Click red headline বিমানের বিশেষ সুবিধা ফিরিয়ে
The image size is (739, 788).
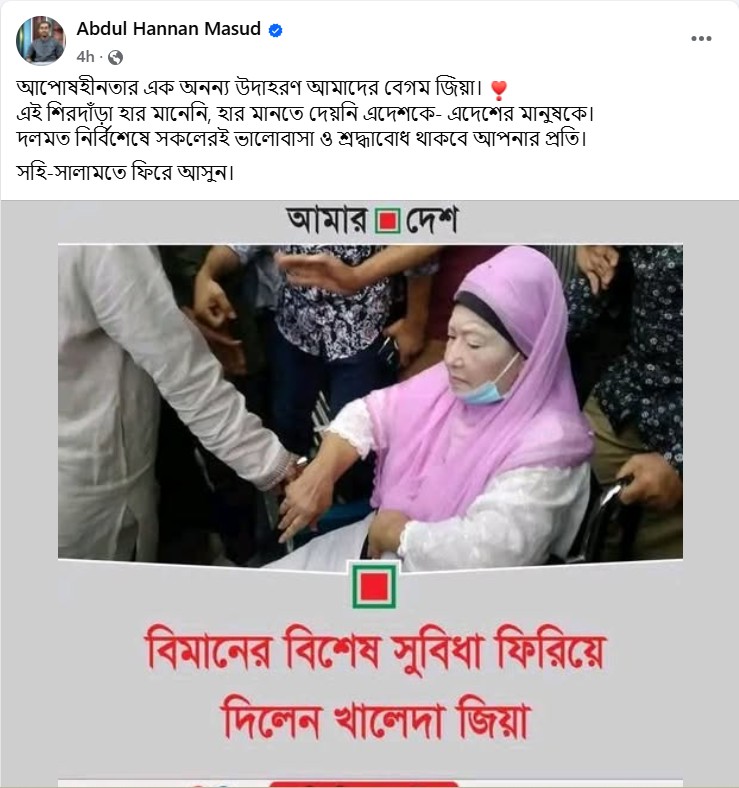[x=375, y=650]
